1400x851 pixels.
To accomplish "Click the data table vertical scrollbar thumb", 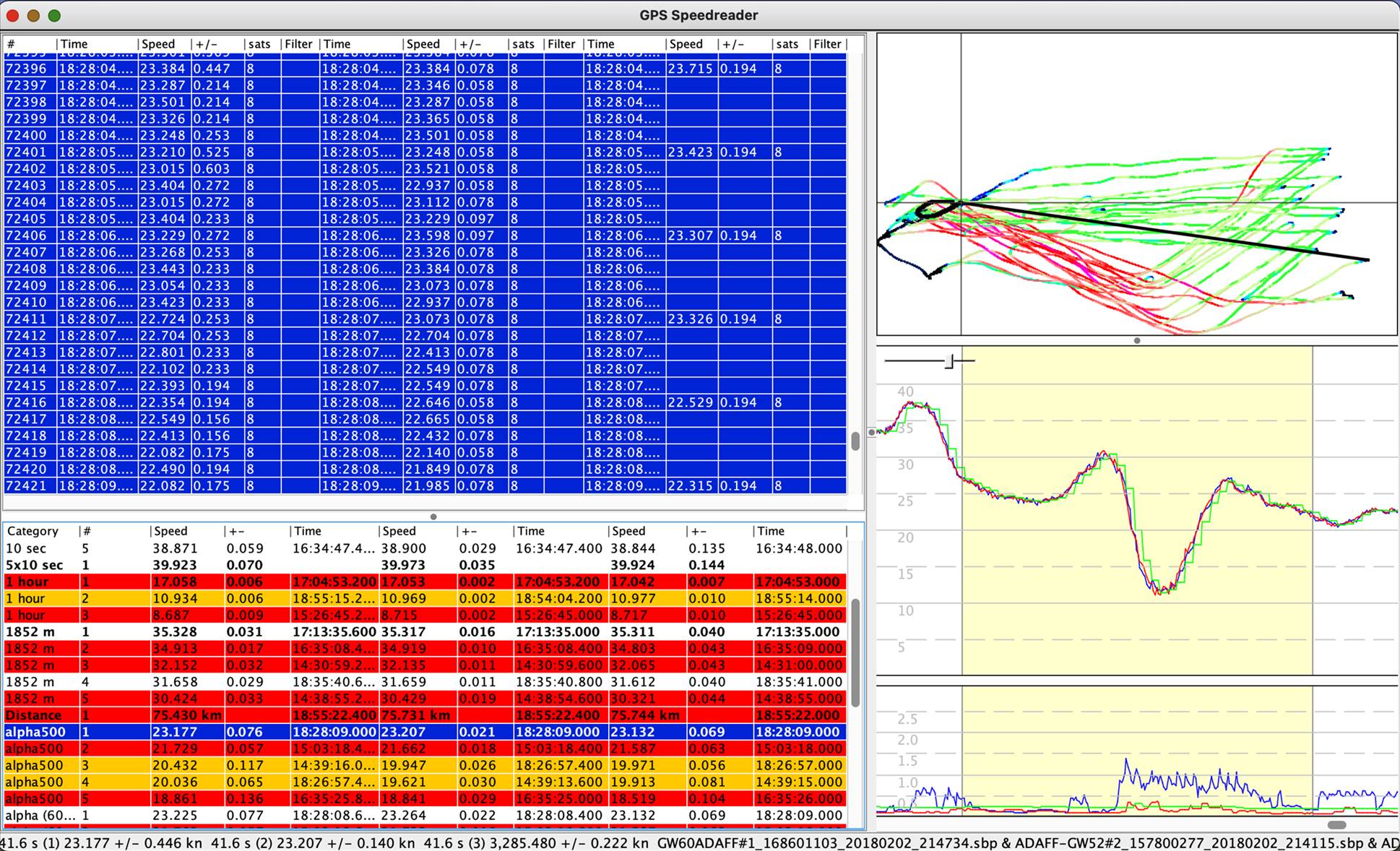I will point(855,441).
